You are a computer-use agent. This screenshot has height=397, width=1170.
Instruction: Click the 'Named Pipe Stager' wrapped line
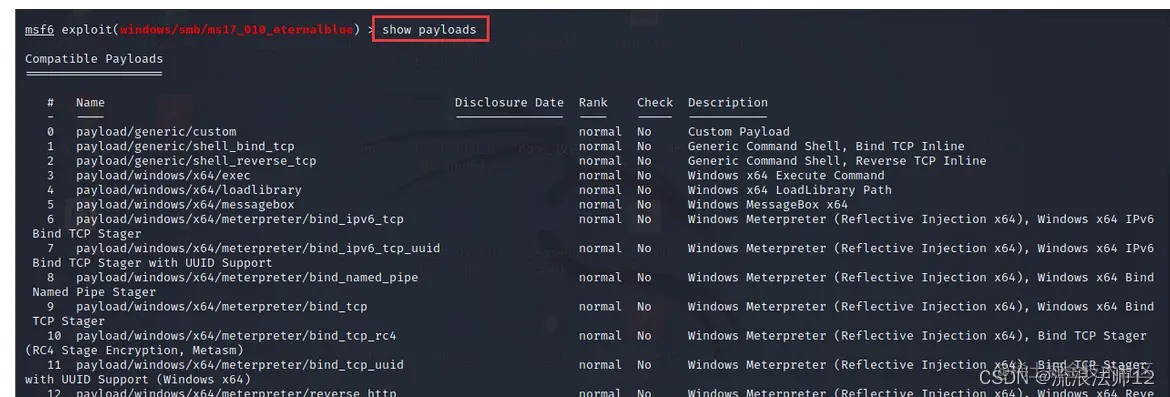94,292
